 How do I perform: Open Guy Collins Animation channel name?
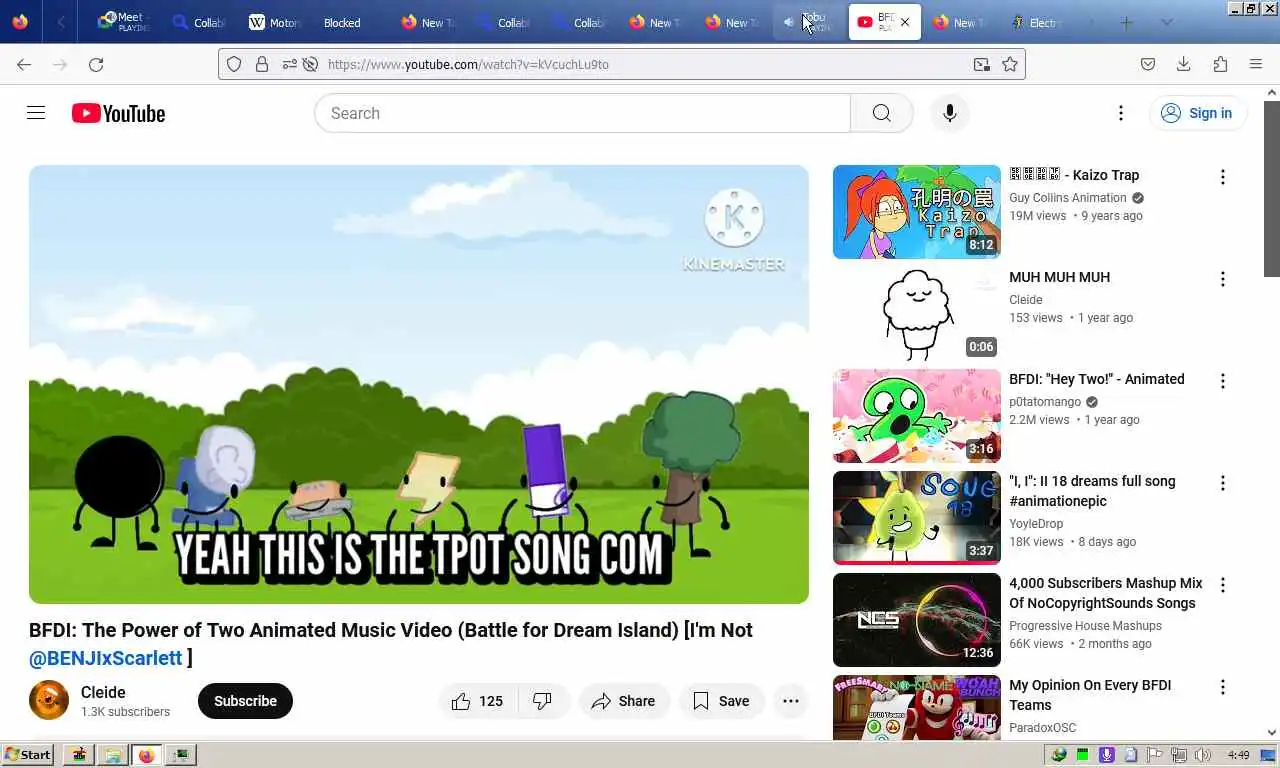1068,198
